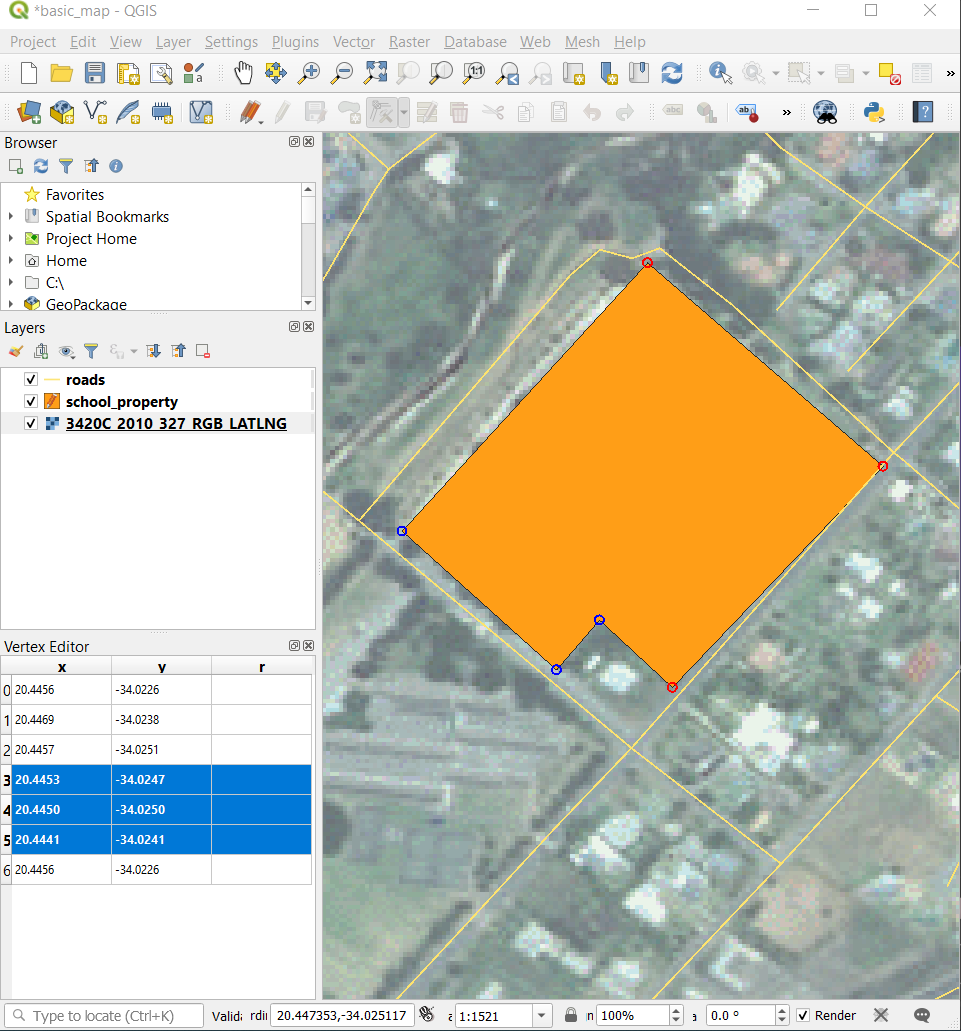Save project with floppy disk icon

pos(94,73)
